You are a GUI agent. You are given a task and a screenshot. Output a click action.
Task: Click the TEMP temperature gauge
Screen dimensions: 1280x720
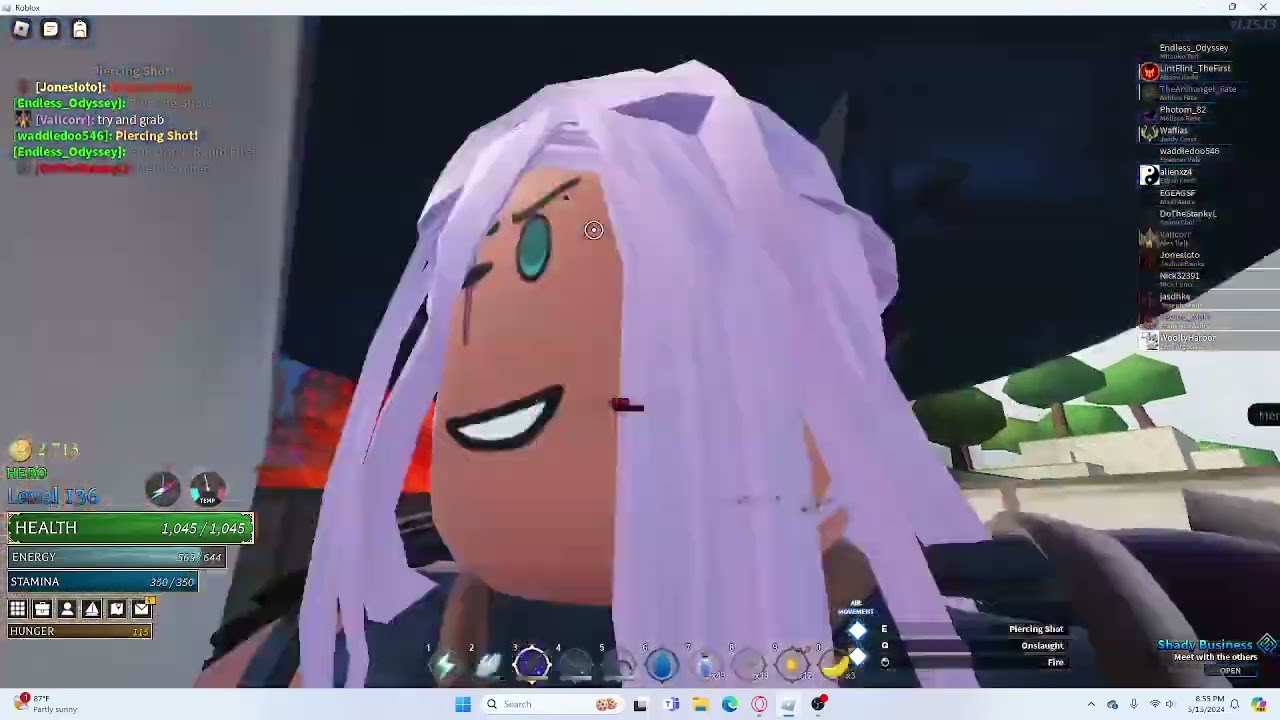point(207,488)
